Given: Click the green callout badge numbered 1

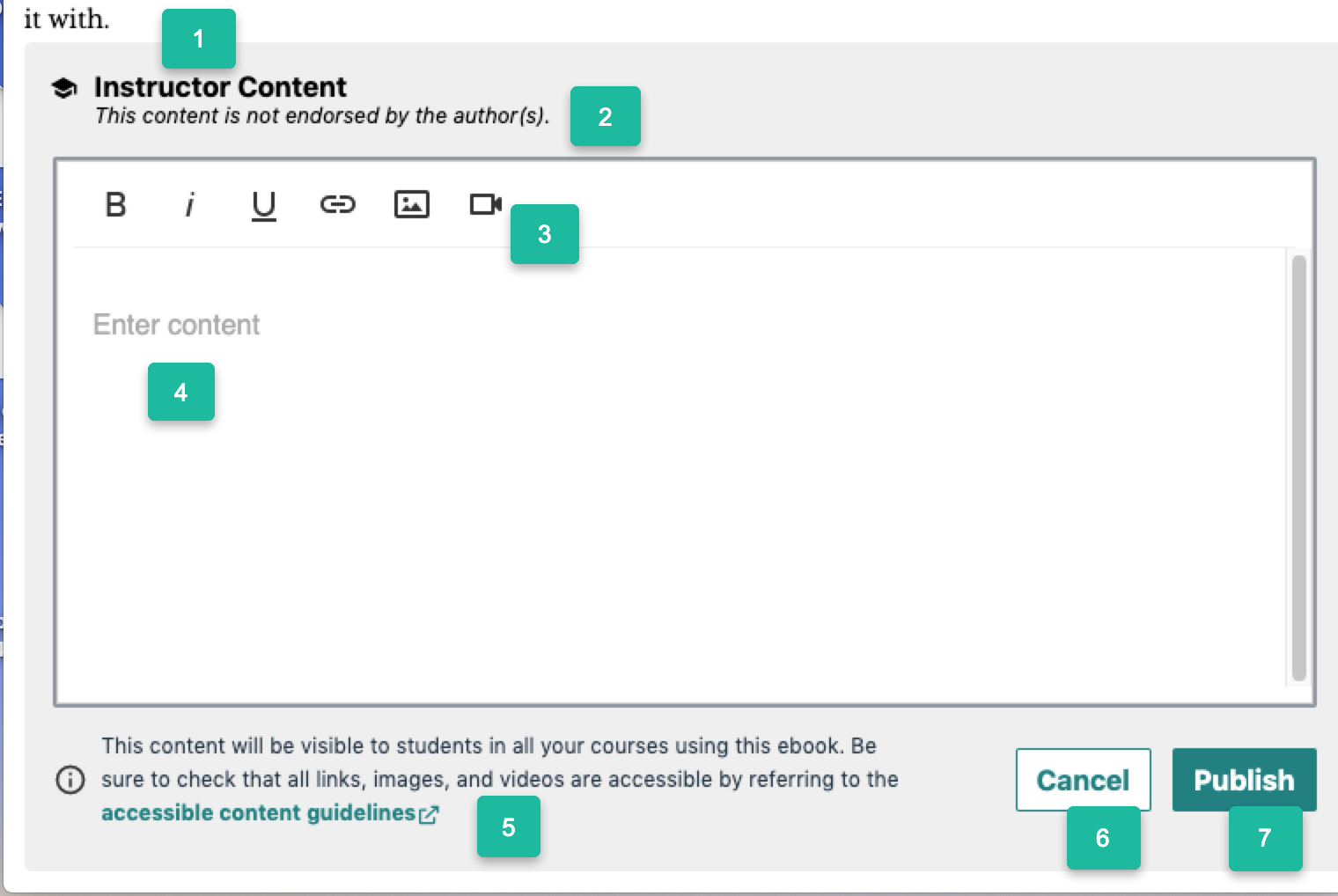Looking at the screenshot, I should [198, 39].
